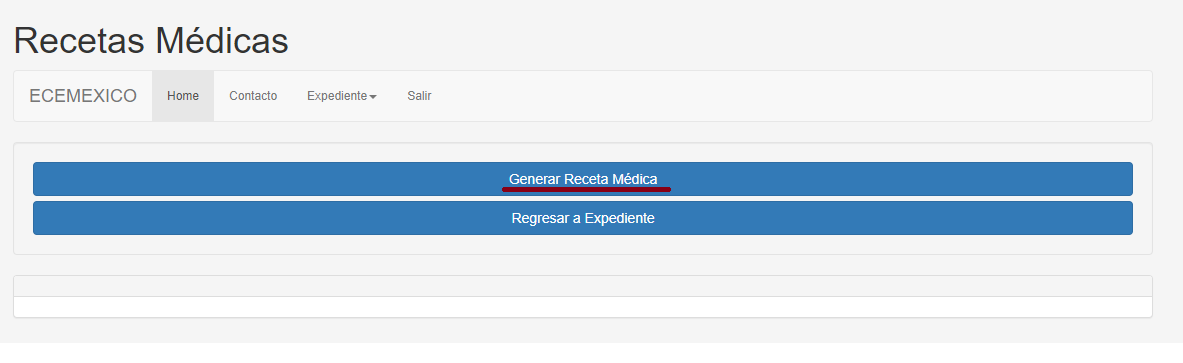Click the white blank area below the page
1183x363 pixels.
coord(592,353)
